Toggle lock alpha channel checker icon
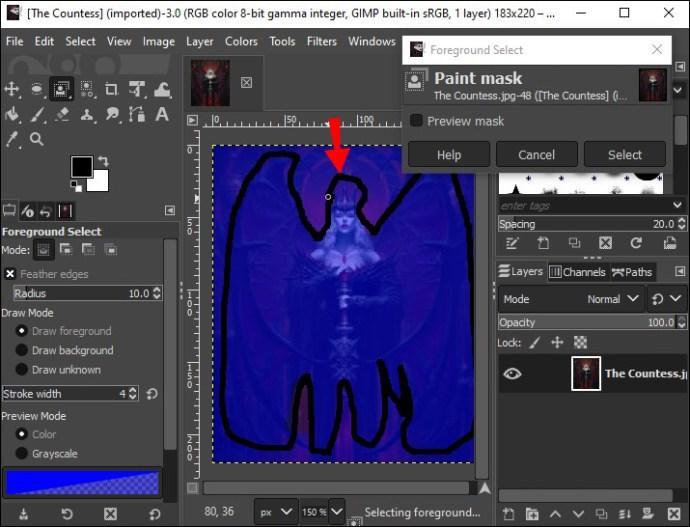 pyautogui.click(x=580, y=343)
